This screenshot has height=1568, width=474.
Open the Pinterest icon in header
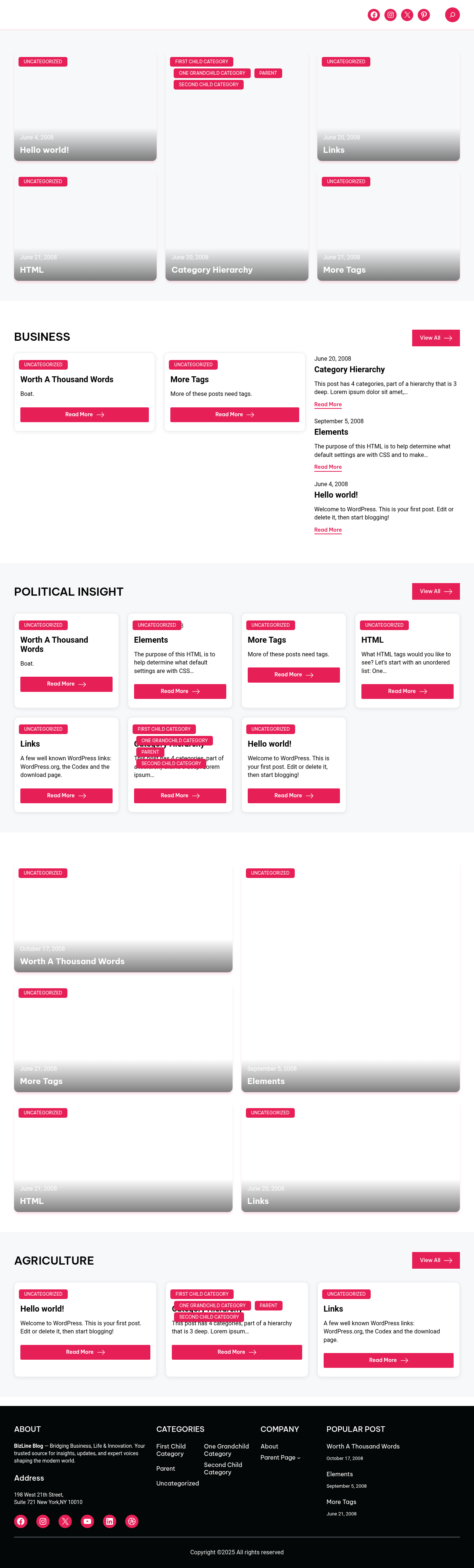423,14
